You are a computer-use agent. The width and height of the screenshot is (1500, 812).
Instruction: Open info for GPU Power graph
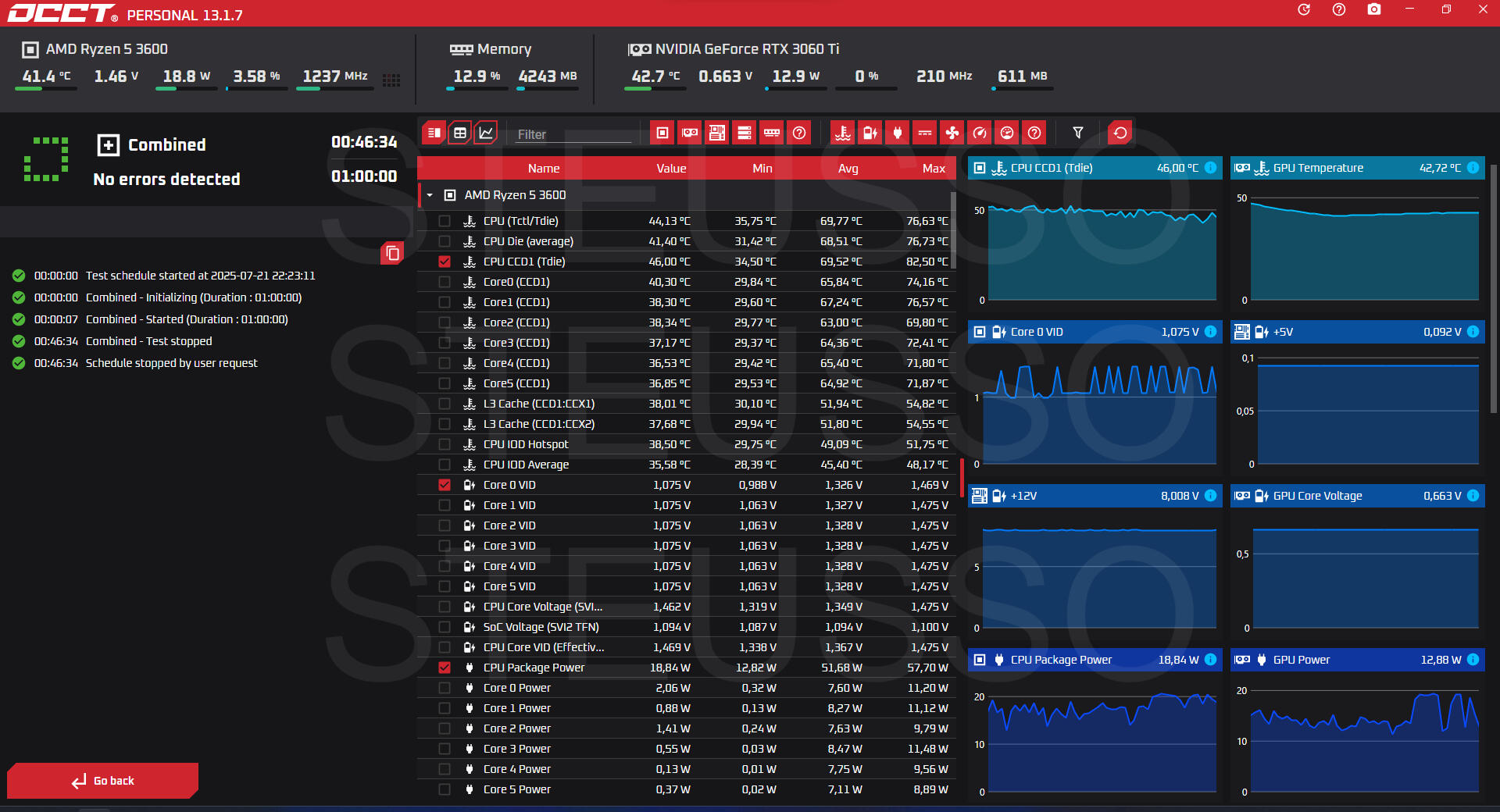[1473, 660]
